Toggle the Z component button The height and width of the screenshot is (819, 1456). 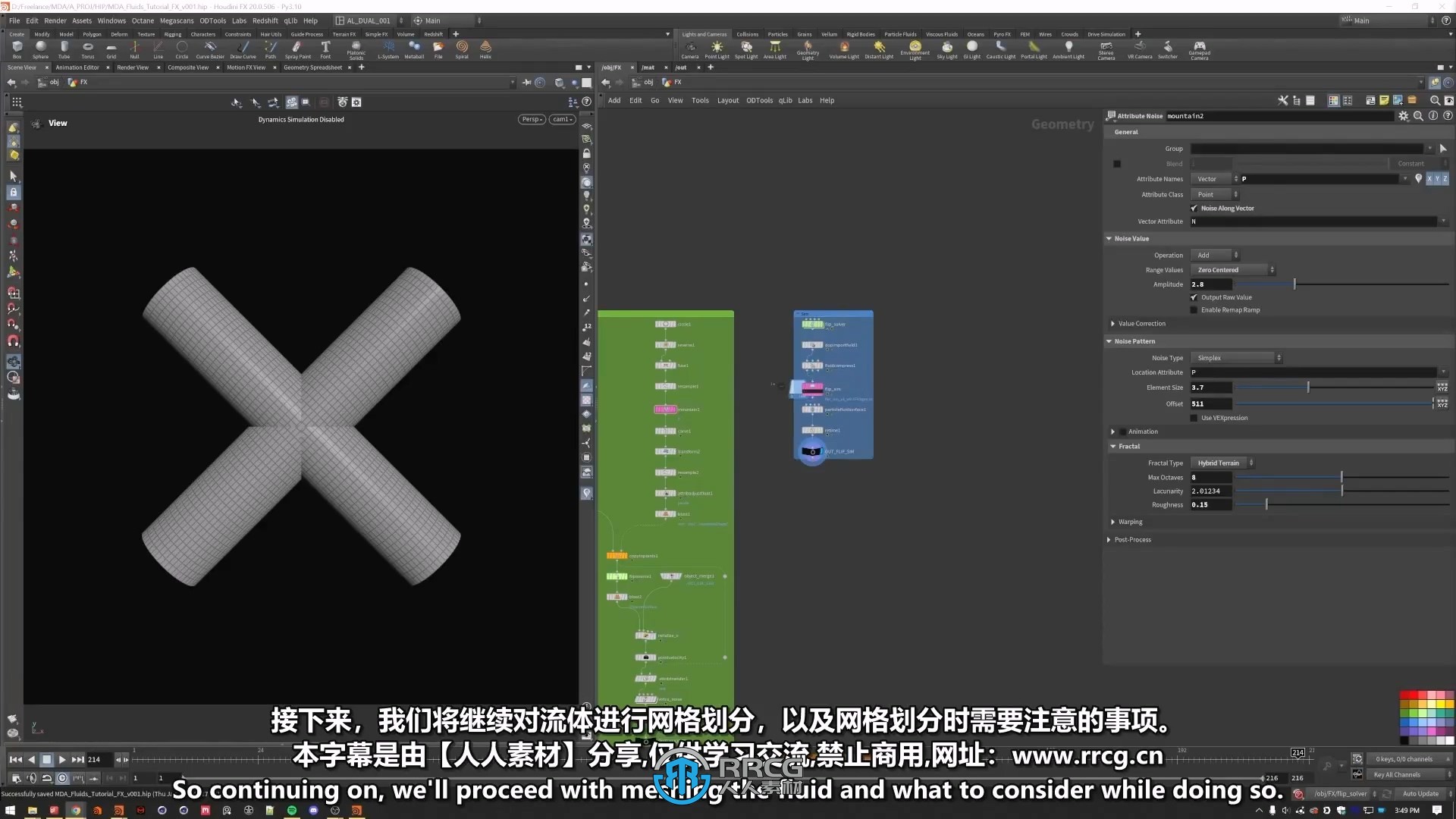(1445, 179)
